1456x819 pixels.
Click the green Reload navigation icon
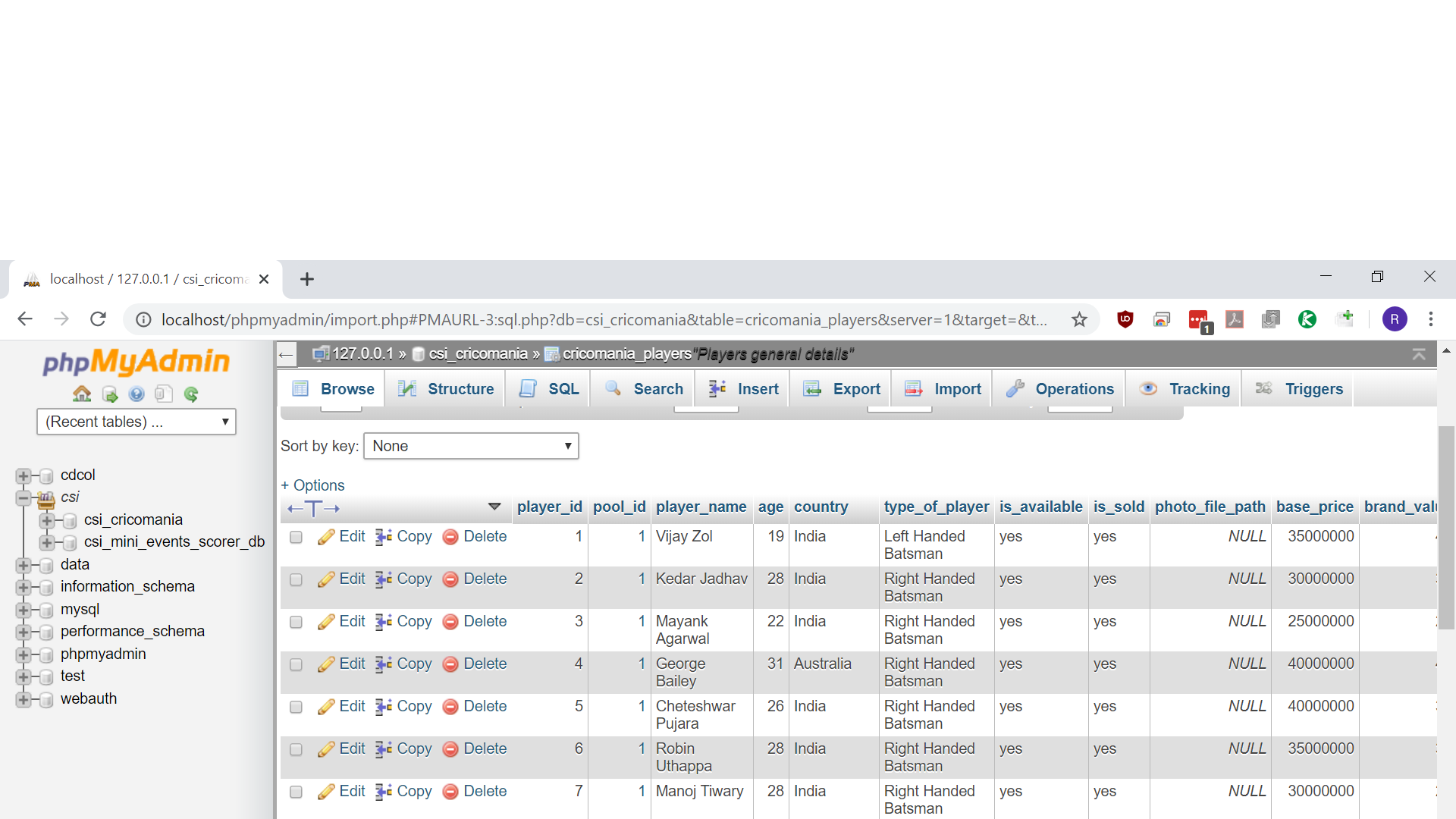191,394
